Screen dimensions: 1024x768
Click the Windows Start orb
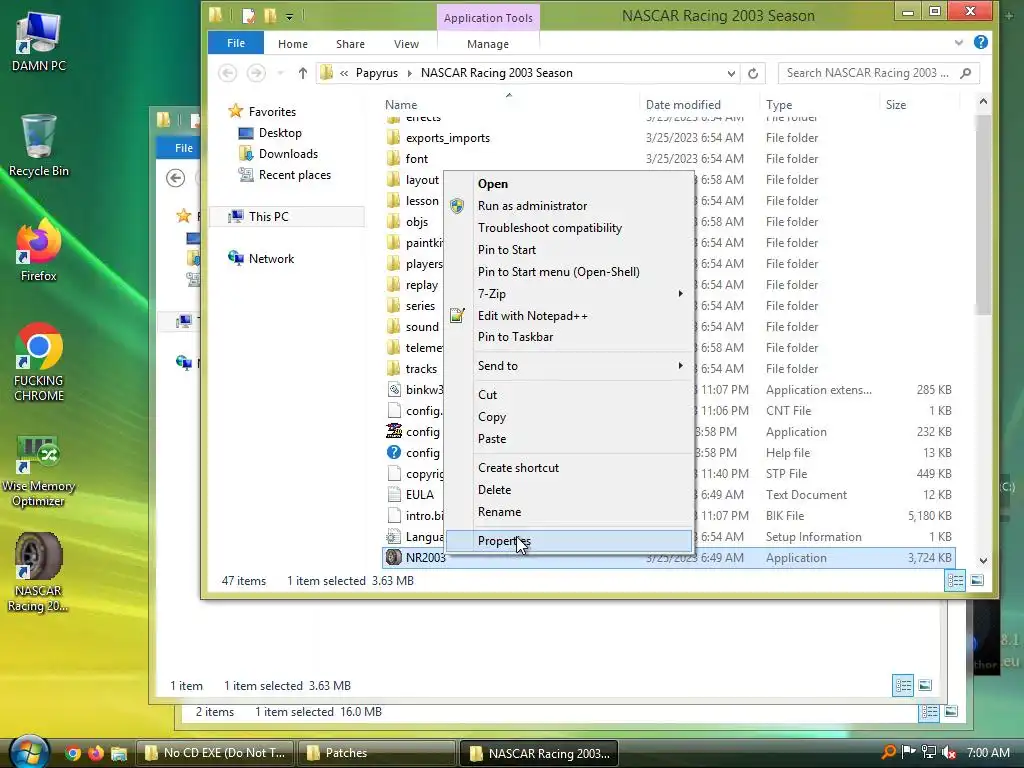point(27,752)
